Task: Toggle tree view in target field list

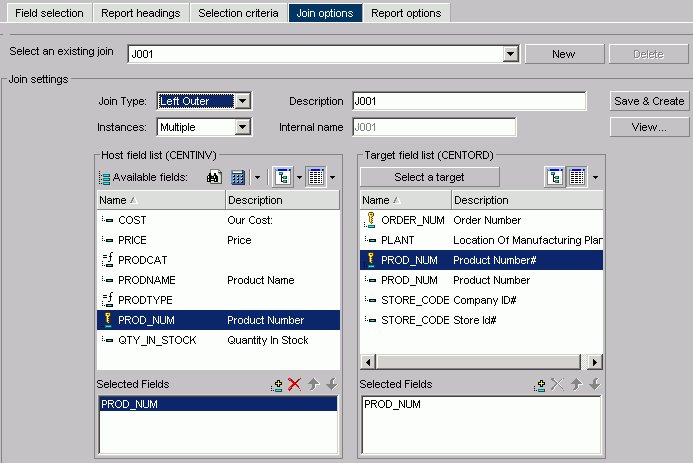Action: tap(555, 177)
